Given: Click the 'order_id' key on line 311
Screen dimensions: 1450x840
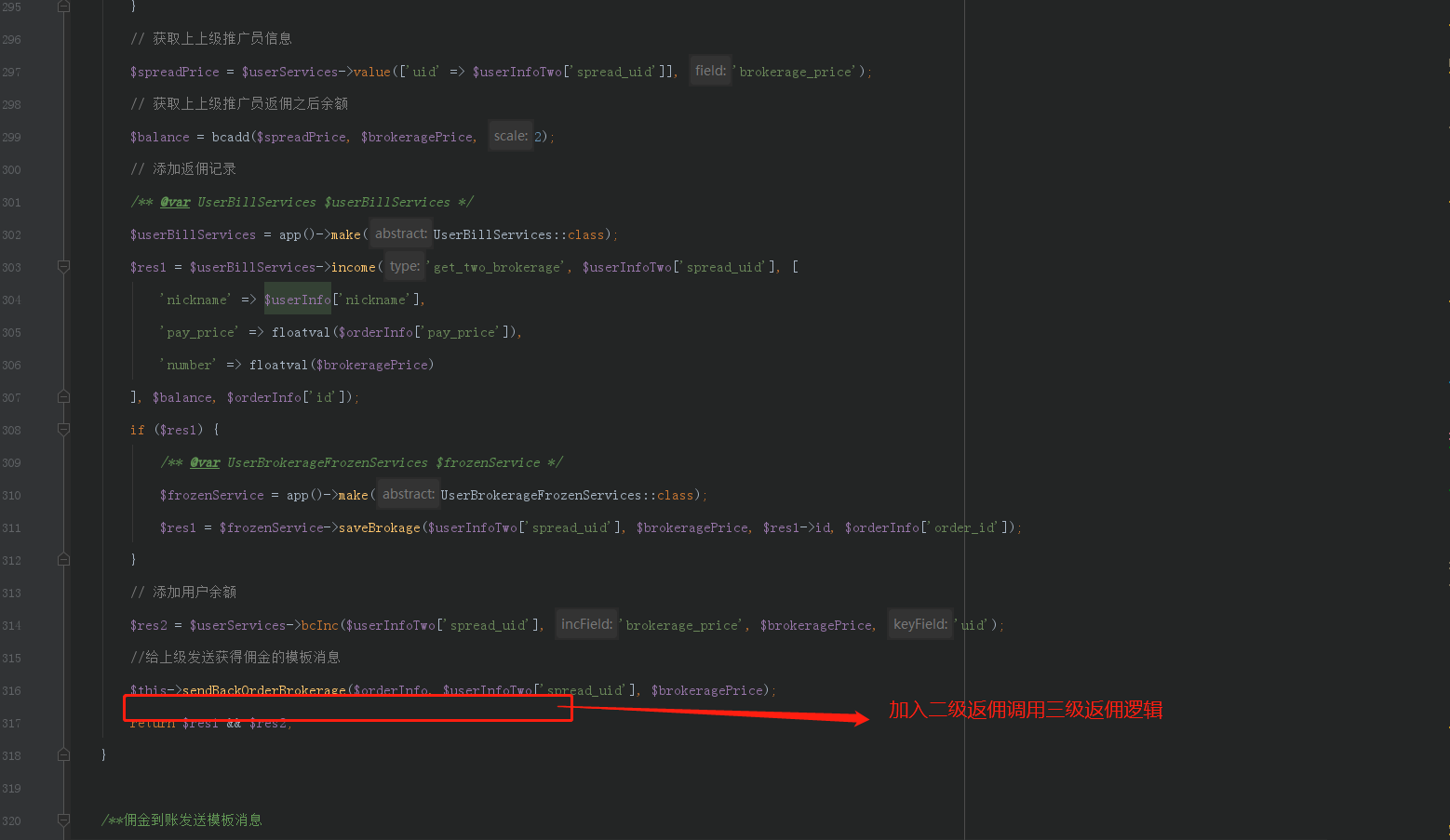Looking at the screenshot, I should tap(966, 527).
